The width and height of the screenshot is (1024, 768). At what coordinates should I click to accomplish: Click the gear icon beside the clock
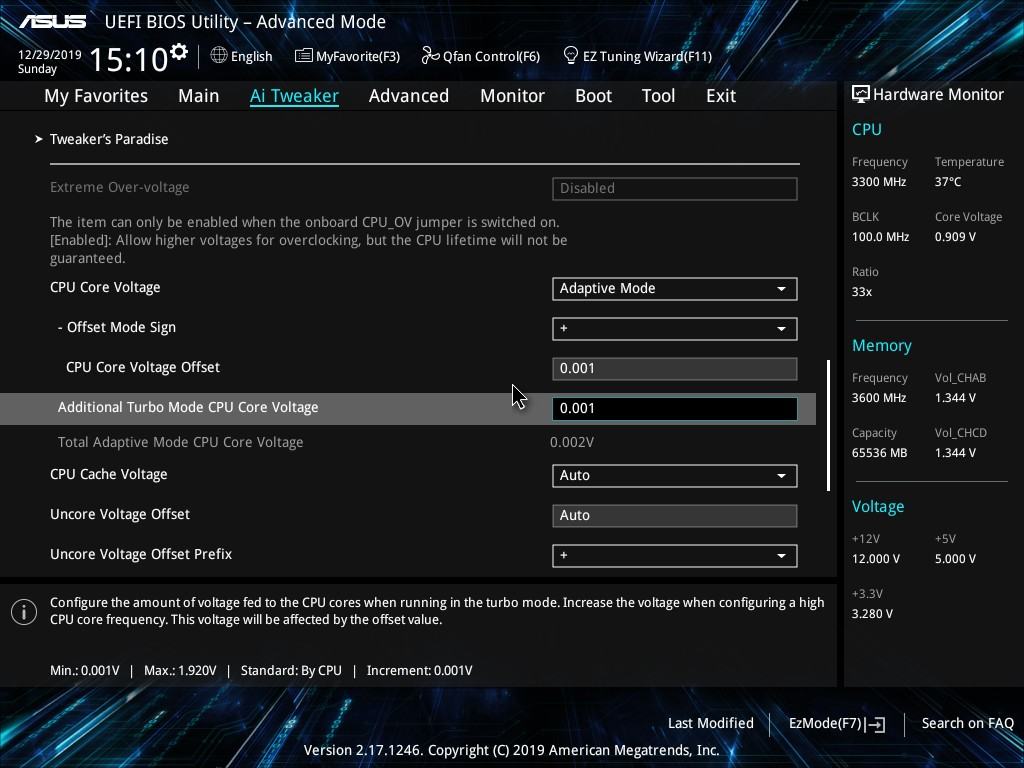click(178, 52)
